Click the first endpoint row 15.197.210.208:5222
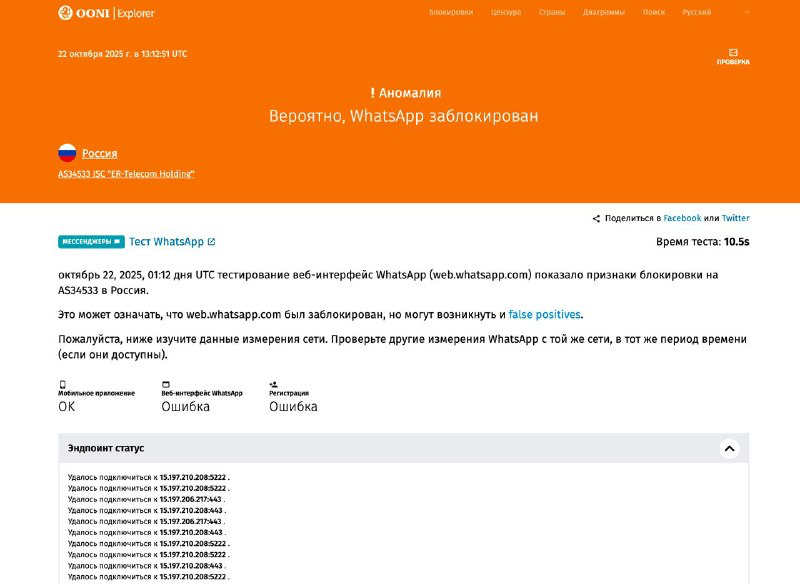This screenshot has height=584, width=800. pos(148,477)
